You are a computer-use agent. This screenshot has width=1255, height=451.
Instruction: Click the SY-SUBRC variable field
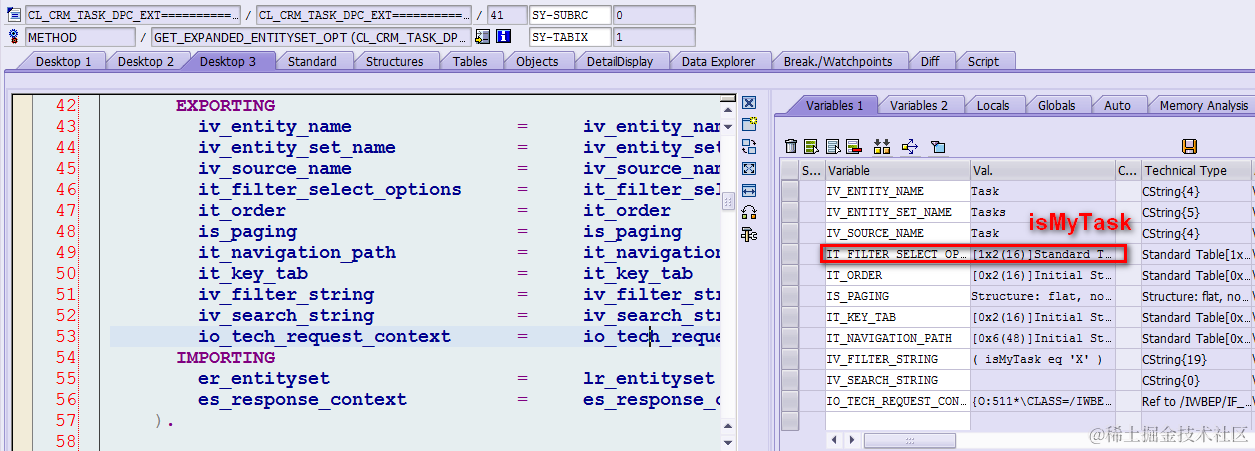pyautogui.click(x=568, y=15)
